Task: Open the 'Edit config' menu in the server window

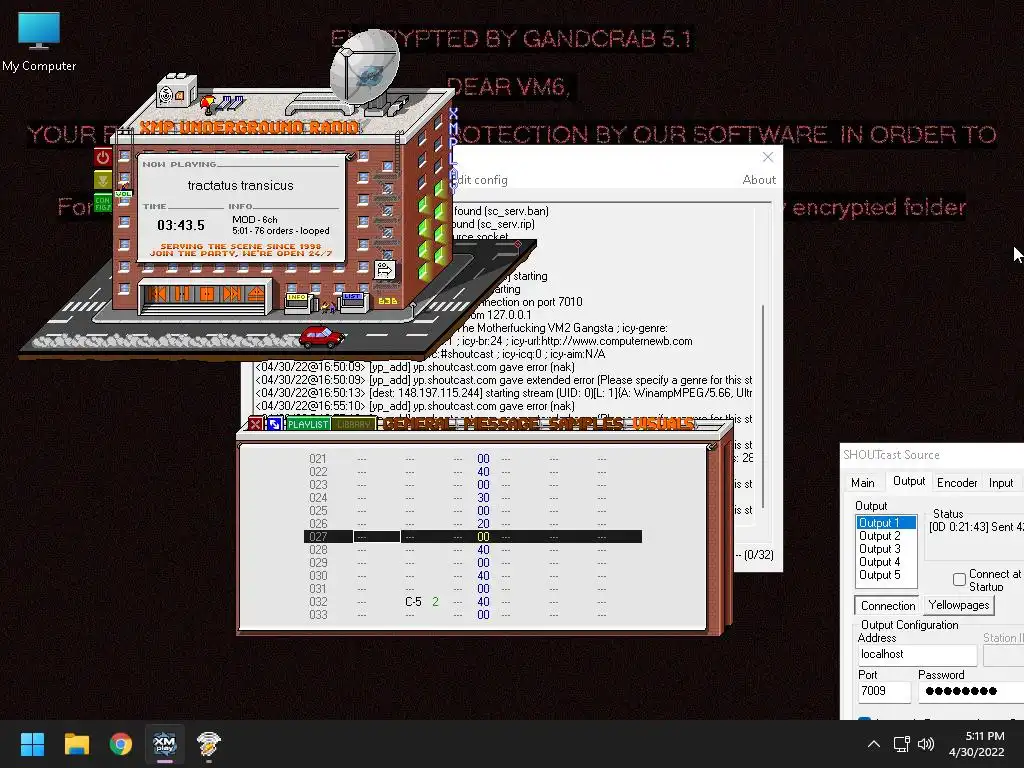Action: click(481, 180)
